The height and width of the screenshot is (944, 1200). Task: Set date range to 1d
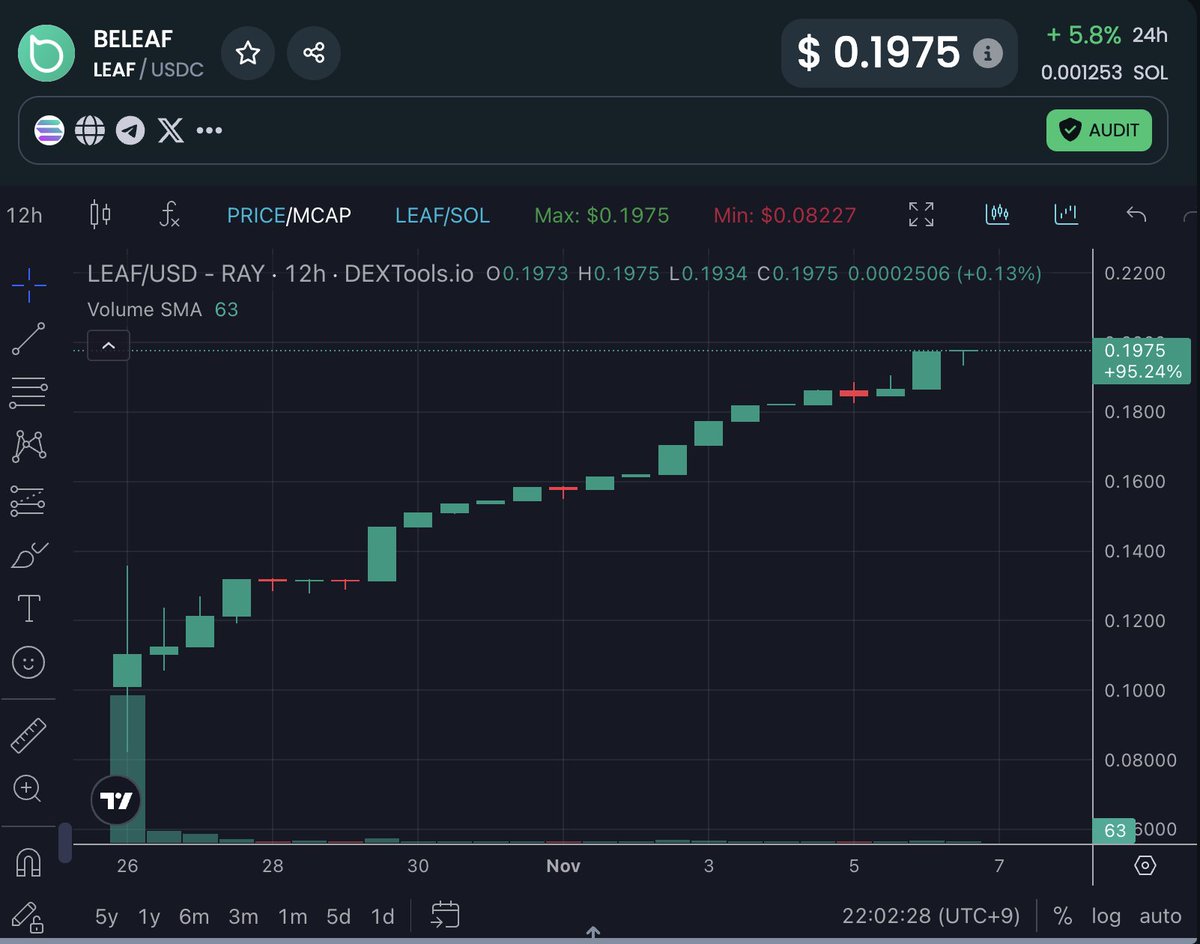tap(382, 917)
